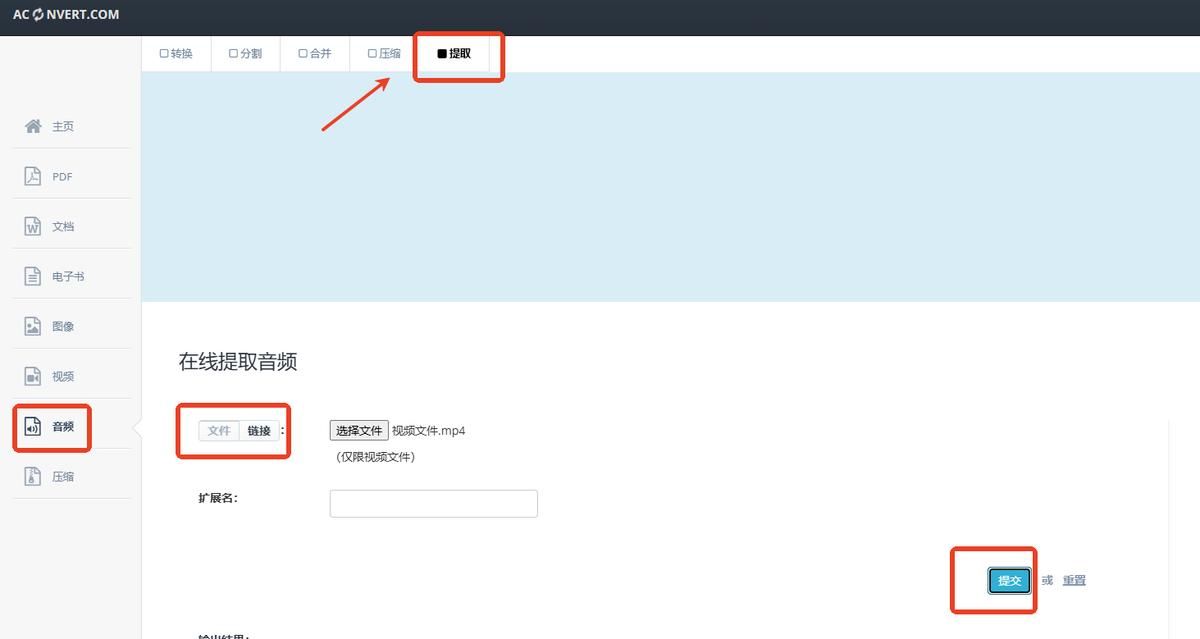The height and width of the screenshot is (639, 1200).
Task: Switch to the 提取 tab
Action: click(454, 54)
